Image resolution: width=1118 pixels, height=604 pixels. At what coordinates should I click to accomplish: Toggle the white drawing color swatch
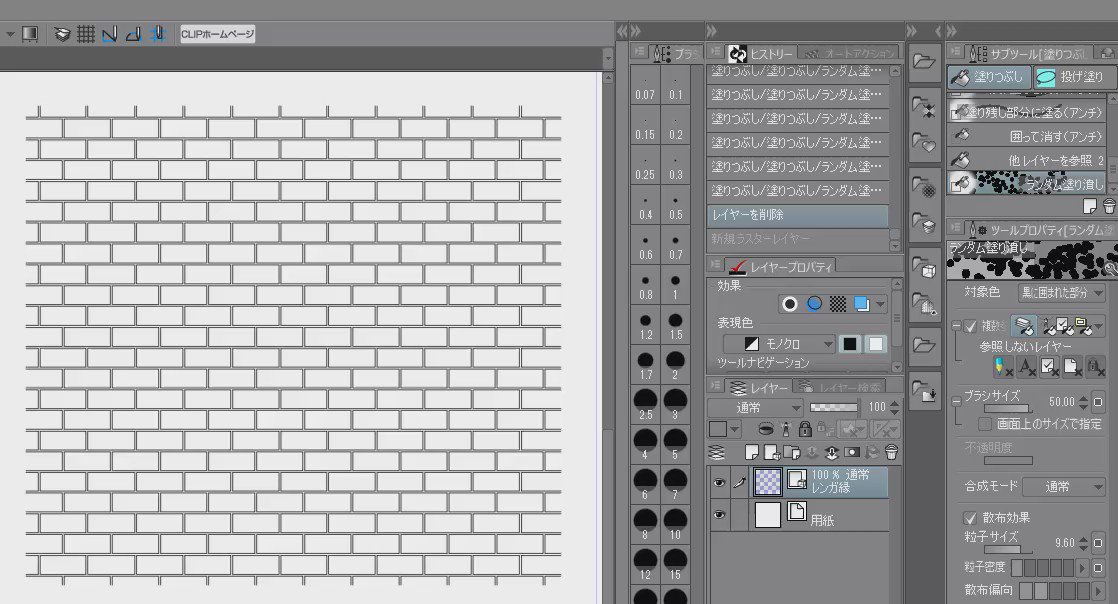click(876, 344)
